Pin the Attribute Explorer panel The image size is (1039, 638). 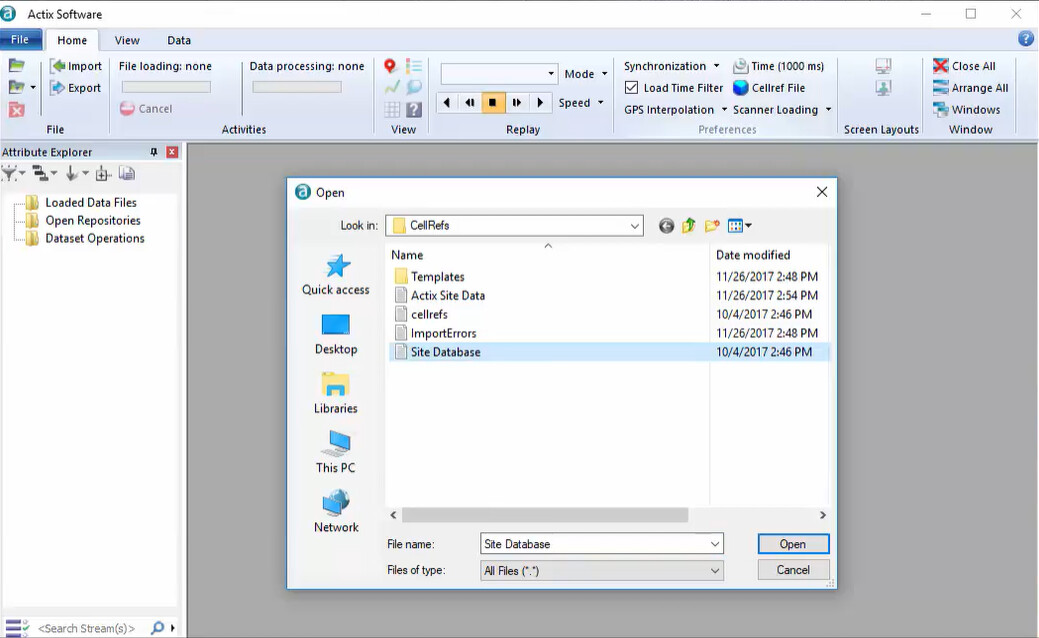click(152, 151)
